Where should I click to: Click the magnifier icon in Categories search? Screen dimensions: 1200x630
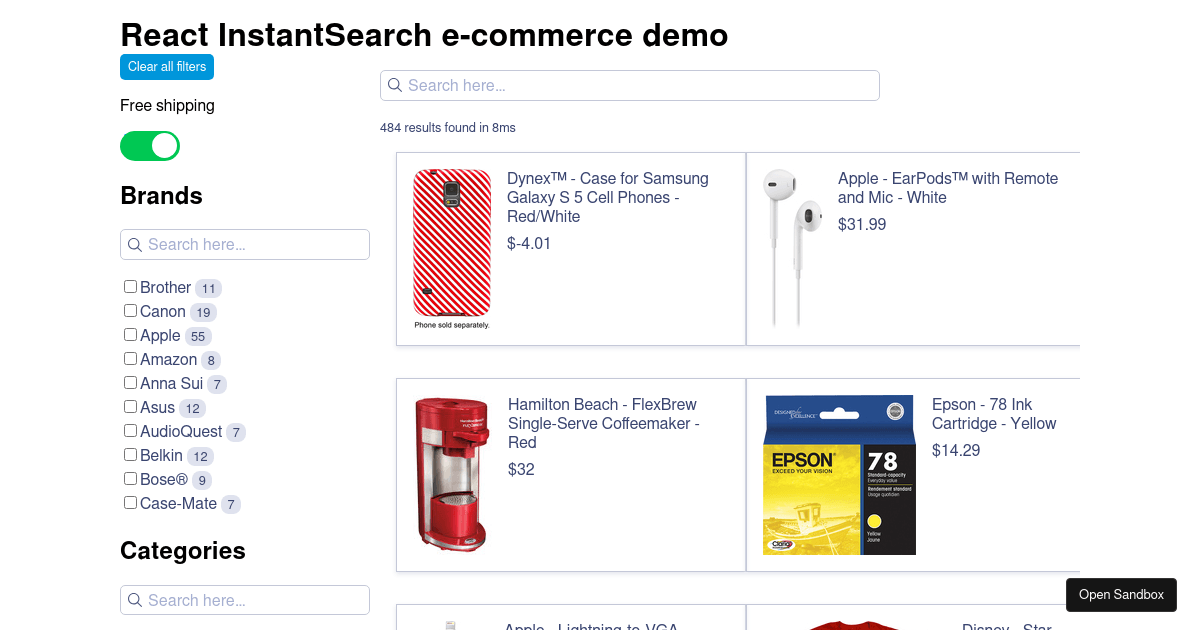click(x=135, y=601)
